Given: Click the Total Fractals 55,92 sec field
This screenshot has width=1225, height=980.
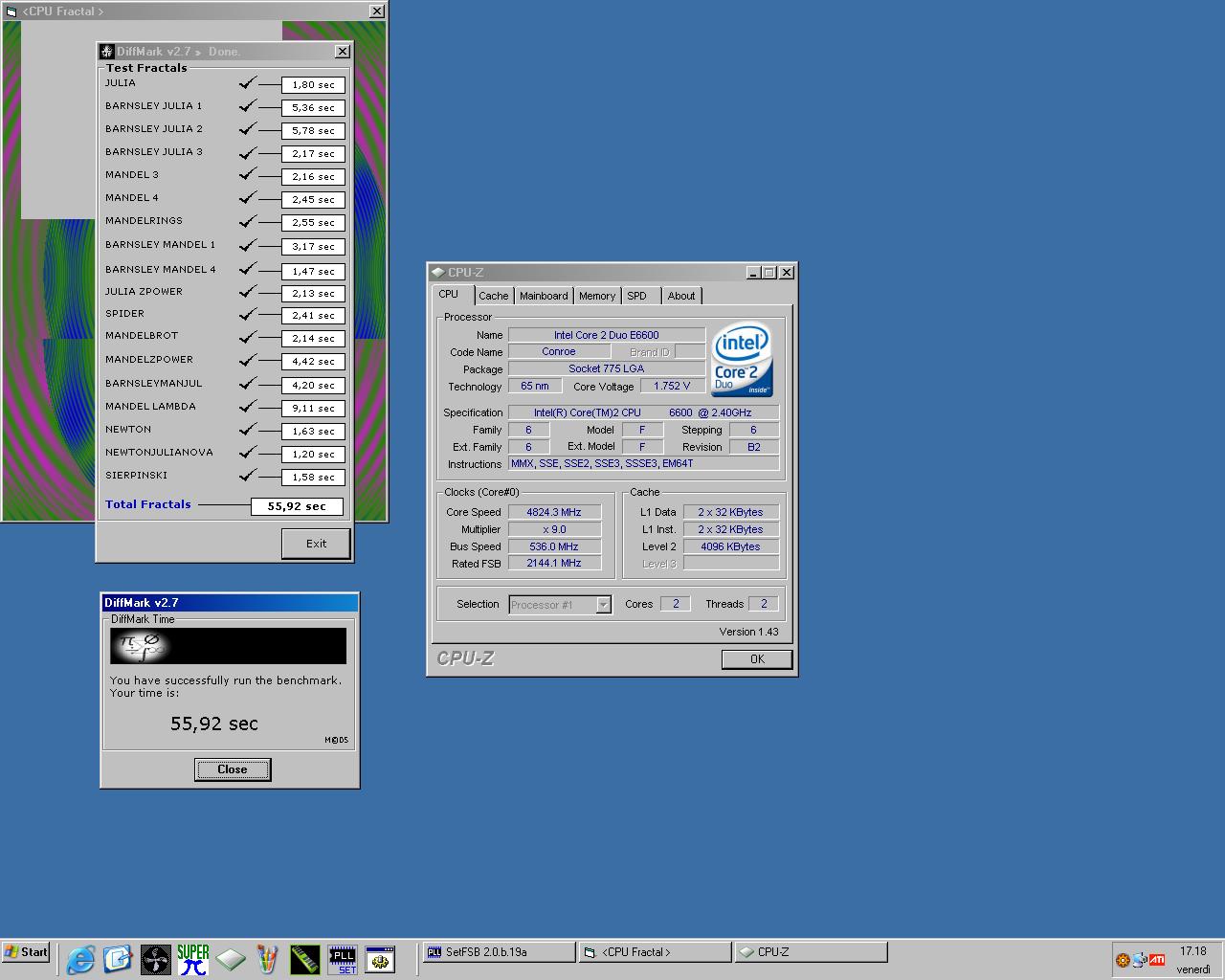Looking at the screenshot, I should point(297,506).
